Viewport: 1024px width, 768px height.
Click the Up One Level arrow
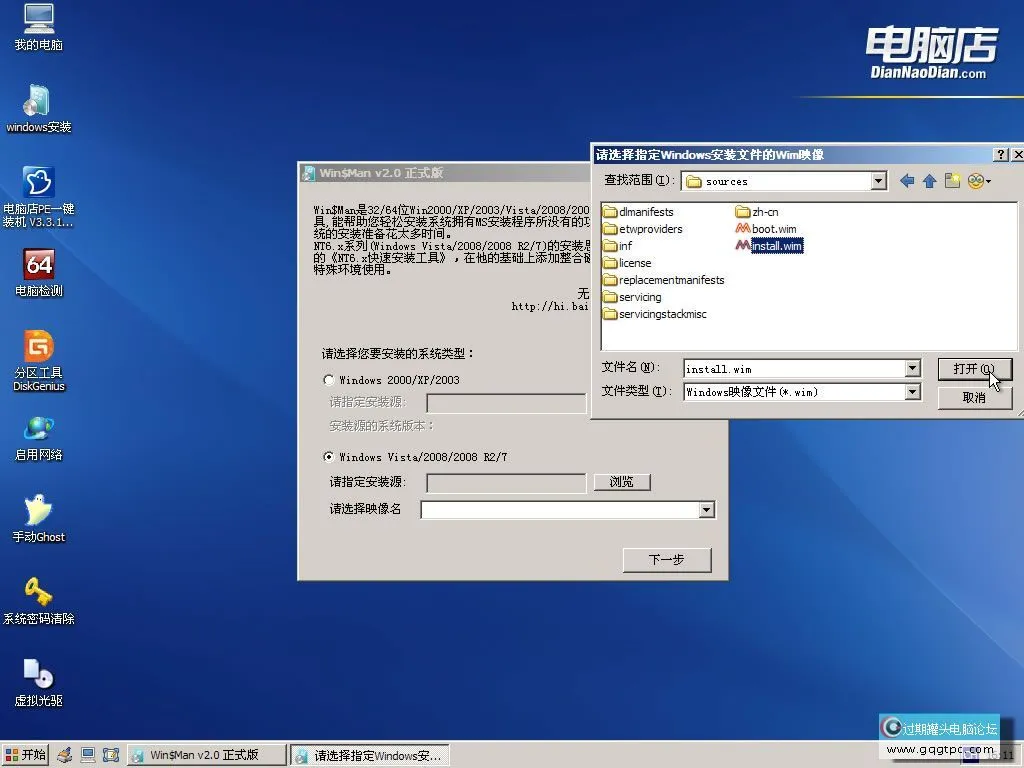tap(929, 181)
